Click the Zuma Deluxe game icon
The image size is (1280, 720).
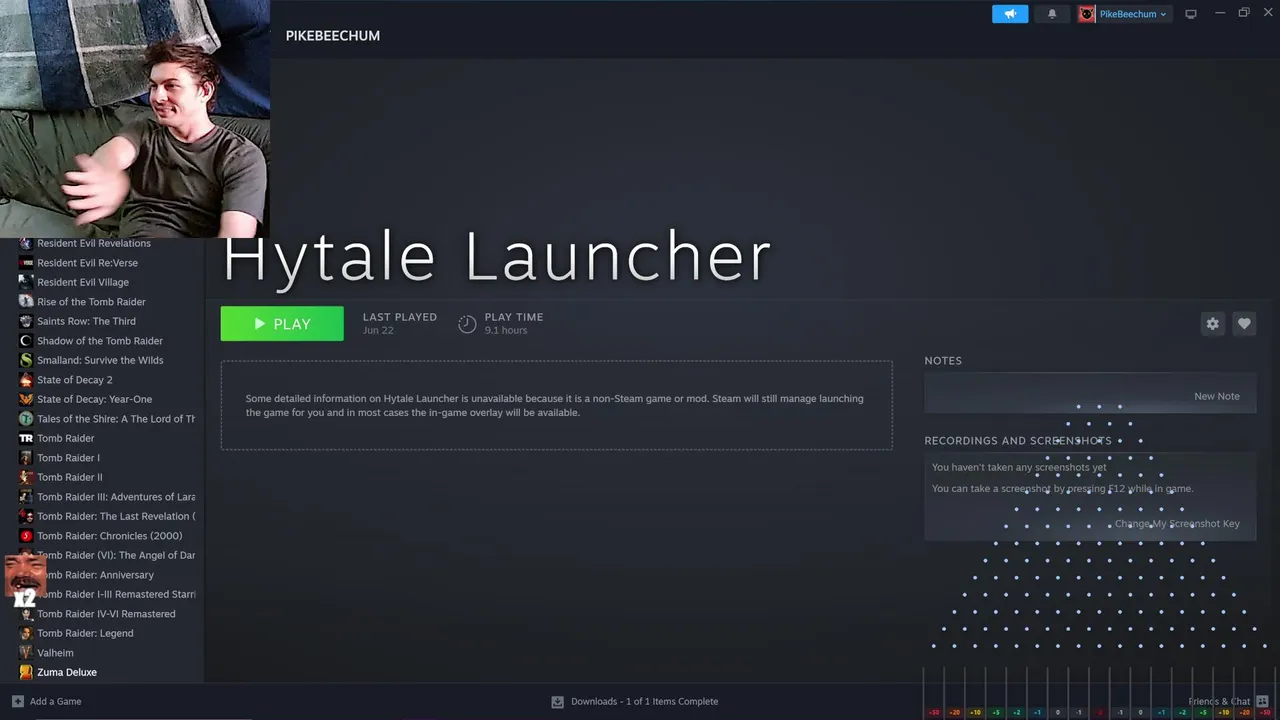(x=26, y=672)
